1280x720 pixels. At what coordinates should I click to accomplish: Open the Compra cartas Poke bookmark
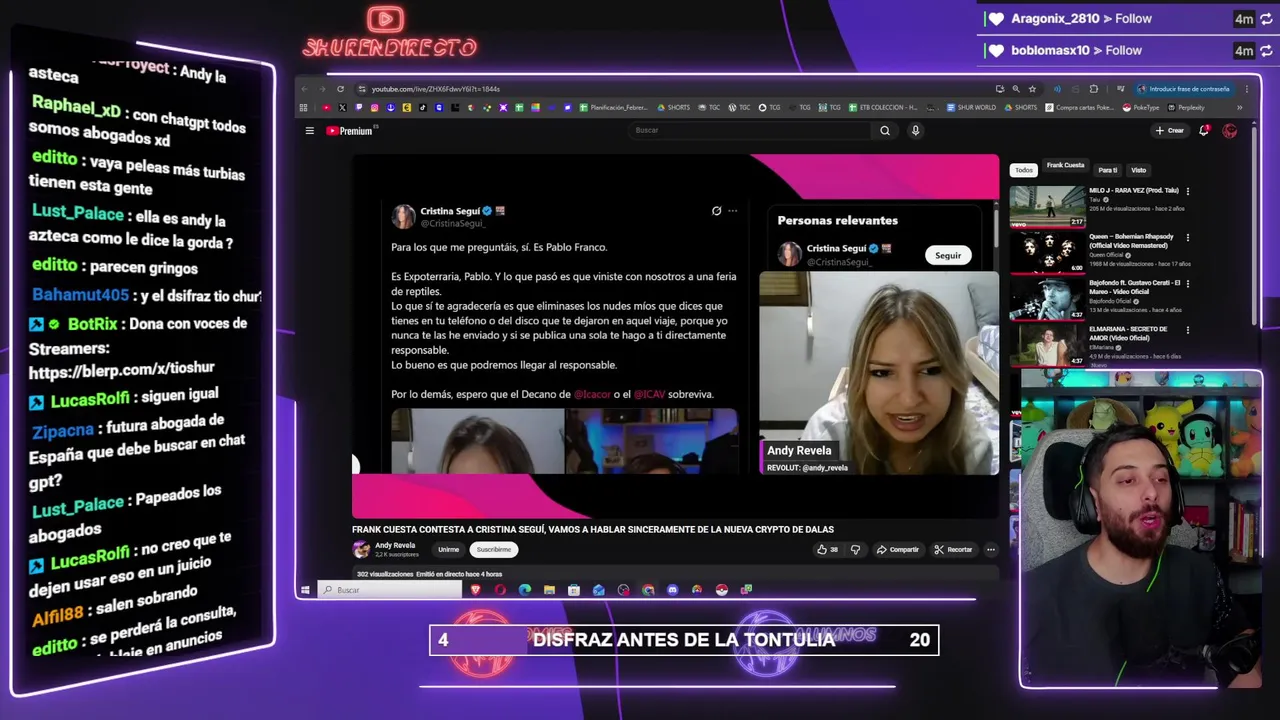(1079, 107)
